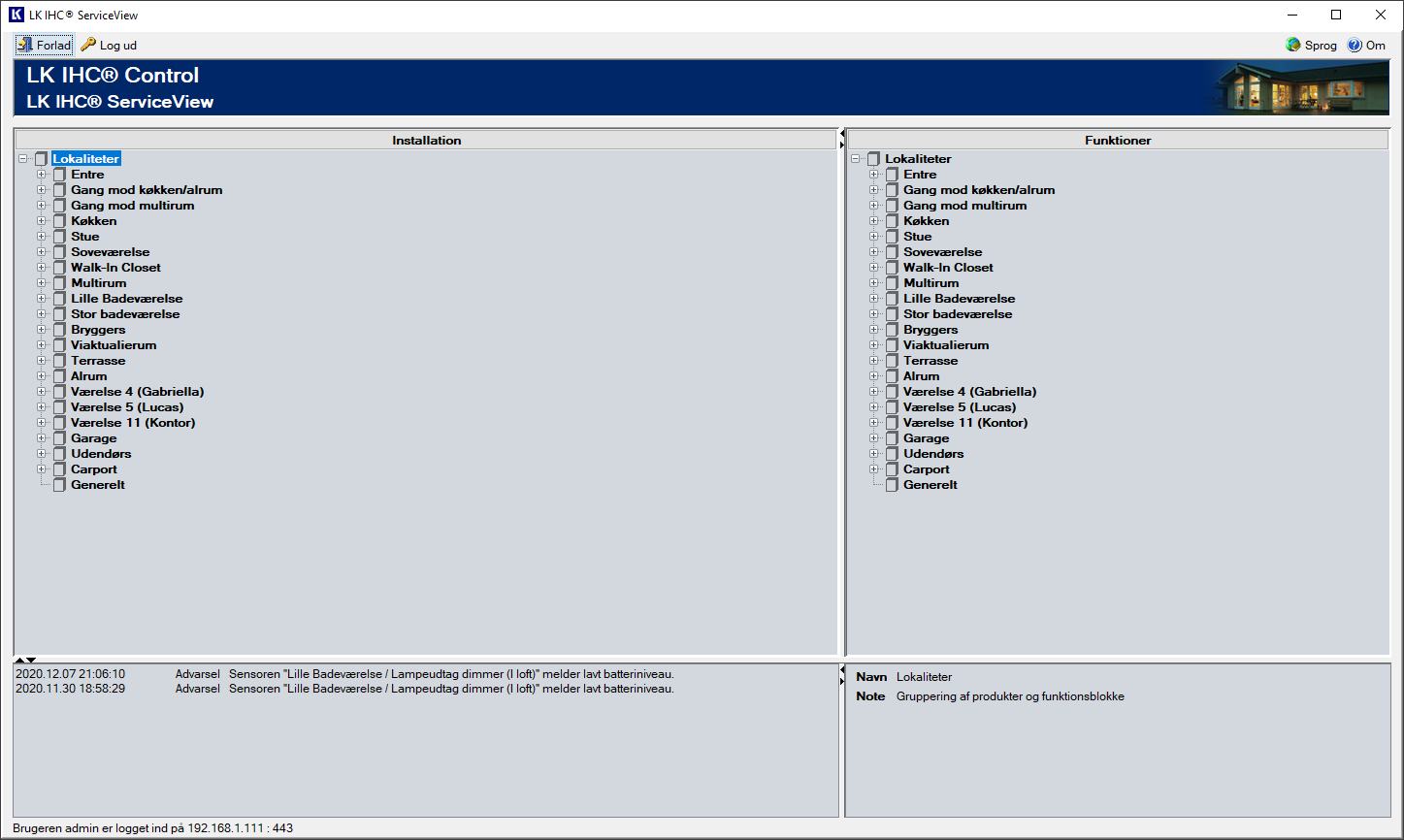
Task: Click the LK logo icon in title bar
Action: point(16,15)
